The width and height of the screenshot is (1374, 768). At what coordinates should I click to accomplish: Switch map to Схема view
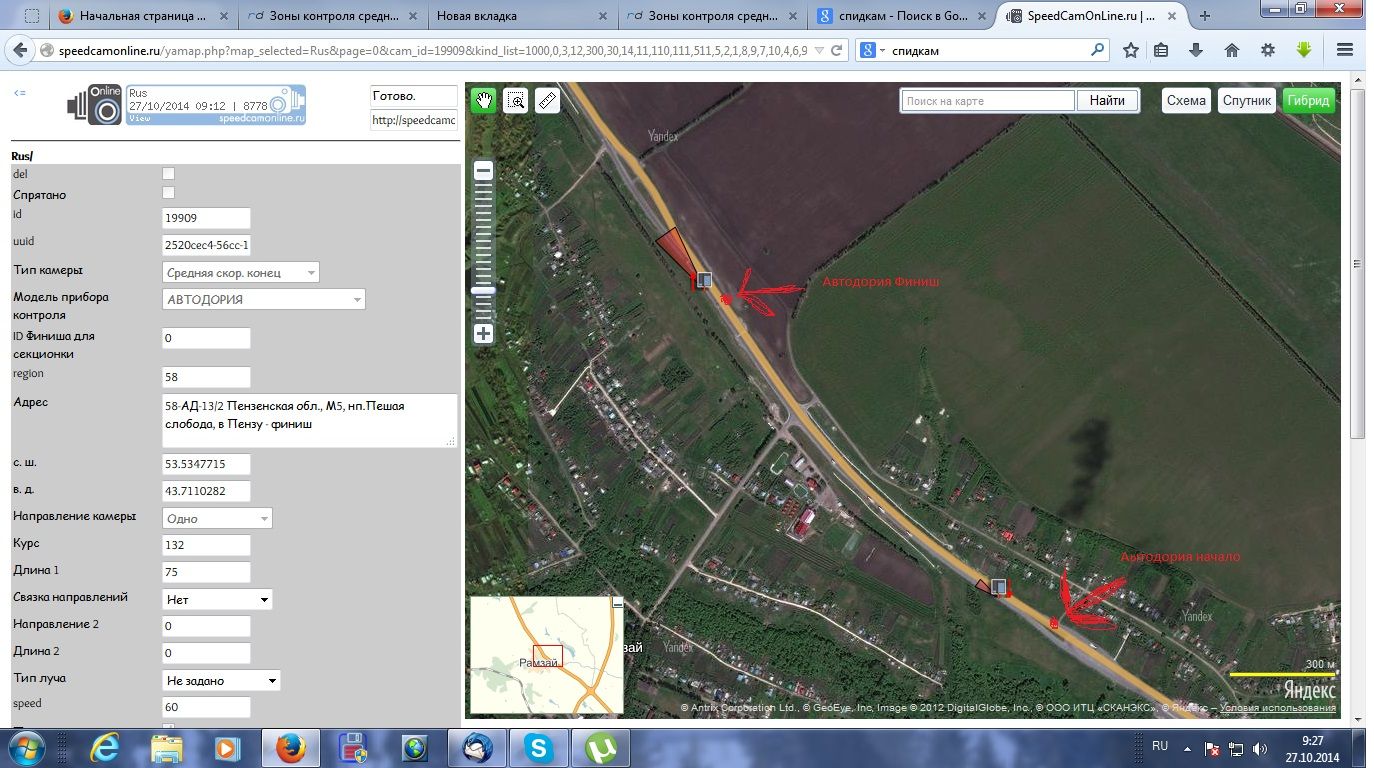click(1186, 100)
